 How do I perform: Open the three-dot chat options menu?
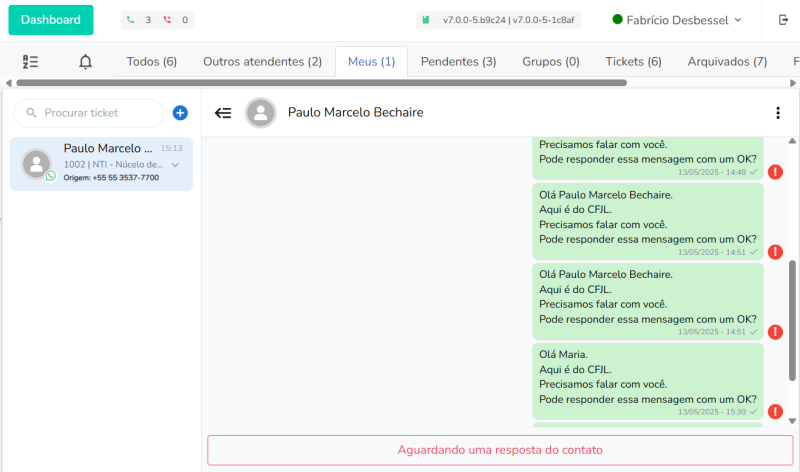click(x=778, y=113)
